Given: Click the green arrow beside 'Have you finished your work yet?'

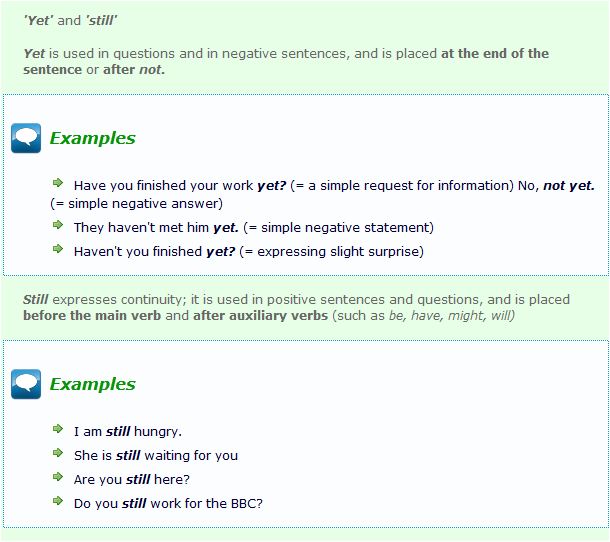Looking at the screenshot, I should pyautogui.click(x=59, y=184).
